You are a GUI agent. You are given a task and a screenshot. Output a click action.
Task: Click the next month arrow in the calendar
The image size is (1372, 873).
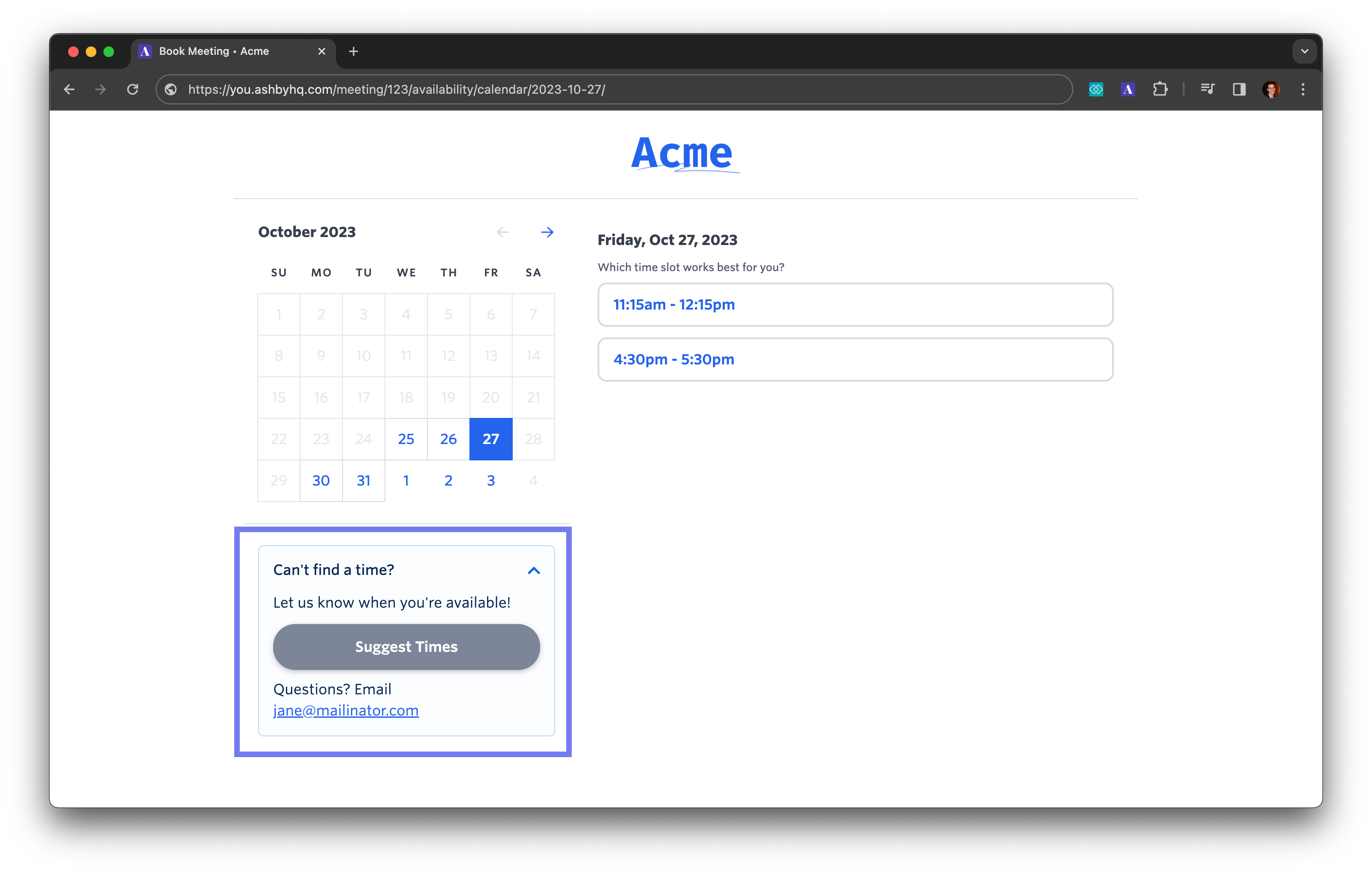tap(546, 232)
